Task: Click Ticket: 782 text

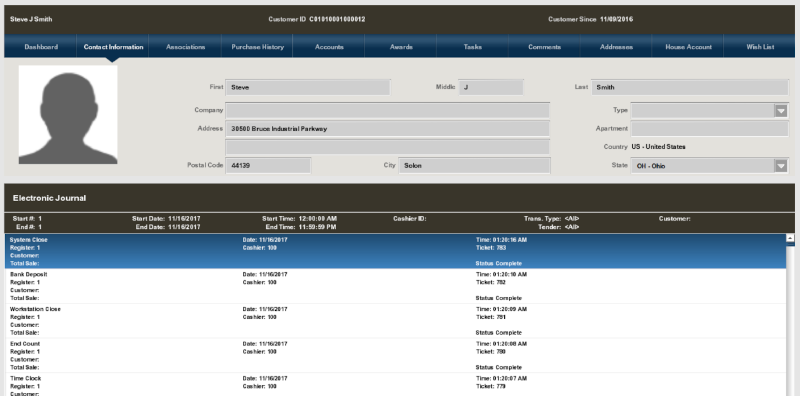Action: (491, 282)
